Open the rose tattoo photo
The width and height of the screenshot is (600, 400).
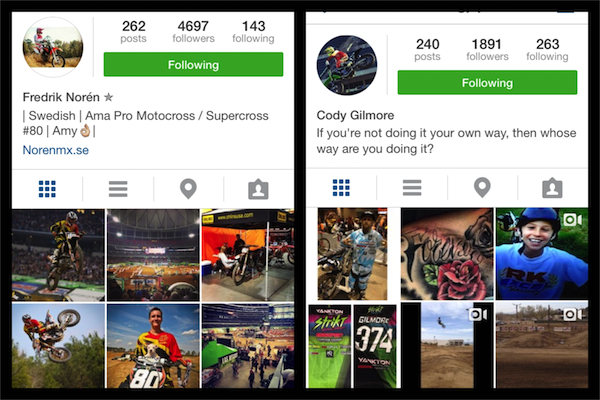point(447,254)
